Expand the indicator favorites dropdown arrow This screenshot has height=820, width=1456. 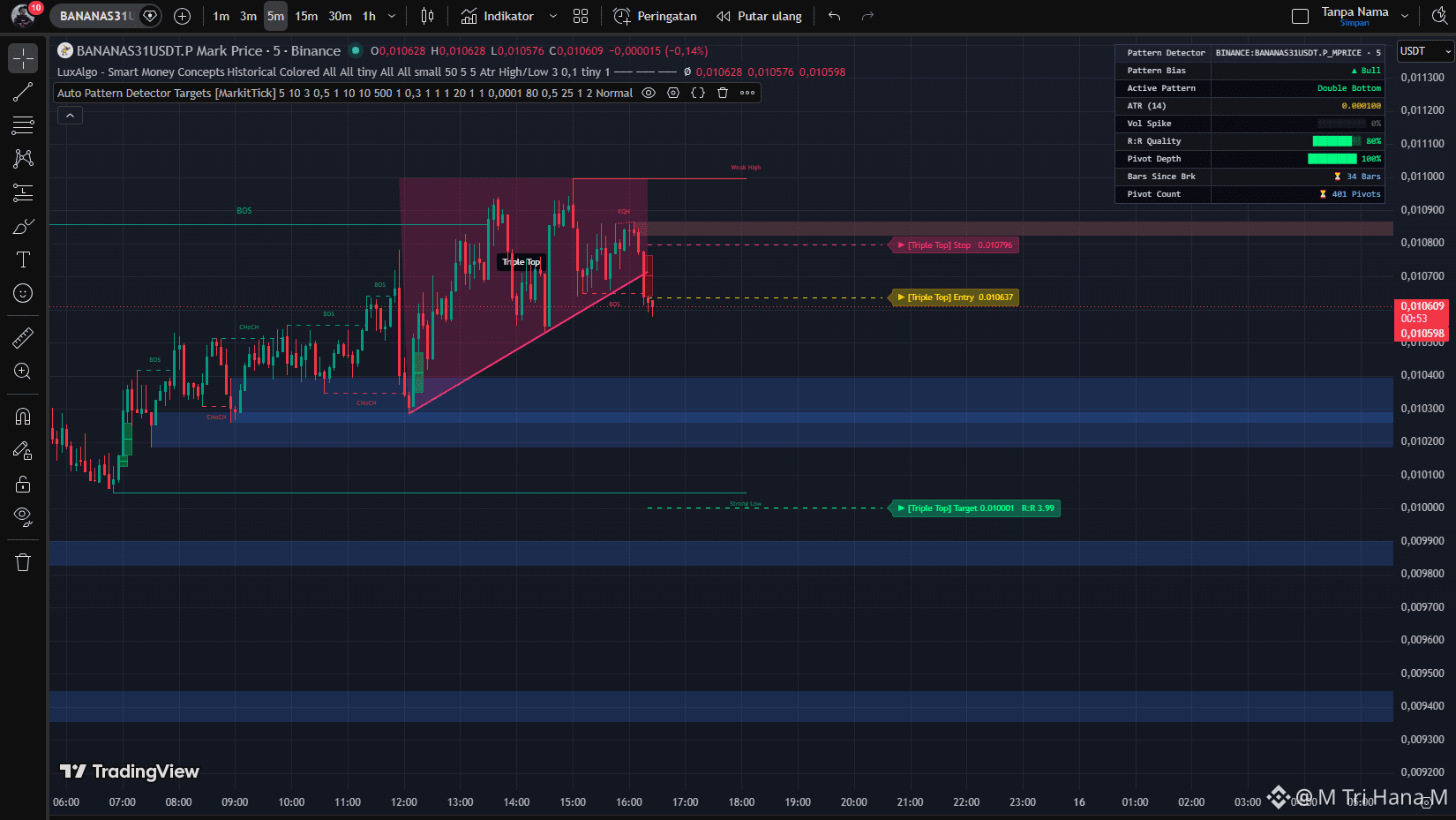(x=553, y=16)
